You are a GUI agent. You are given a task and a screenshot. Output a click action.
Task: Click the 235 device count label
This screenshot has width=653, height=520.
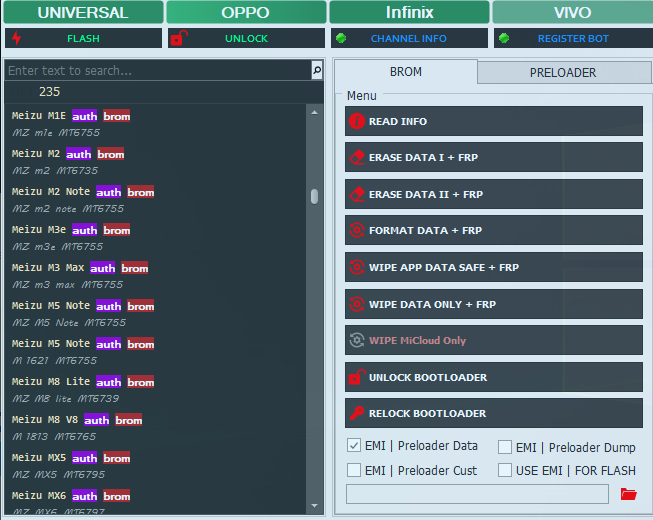[50, 92]
